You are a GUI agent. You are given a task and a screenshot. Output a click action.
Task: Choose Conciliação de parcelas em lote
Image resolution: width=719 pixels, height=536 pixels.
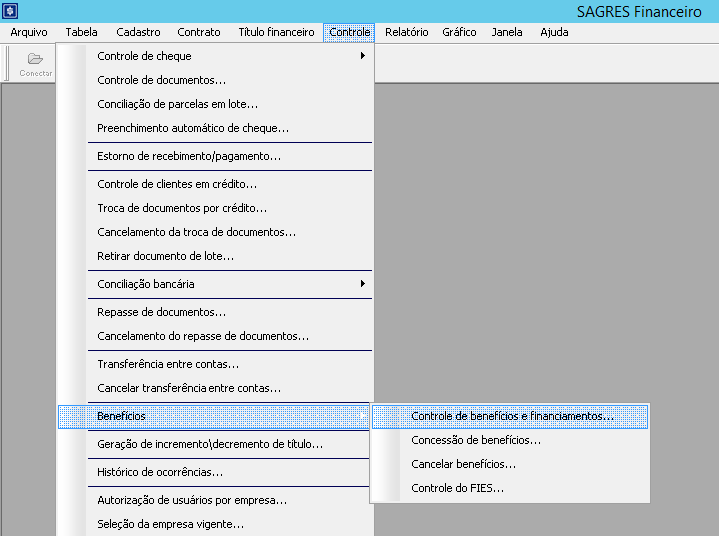click(177, 104)
